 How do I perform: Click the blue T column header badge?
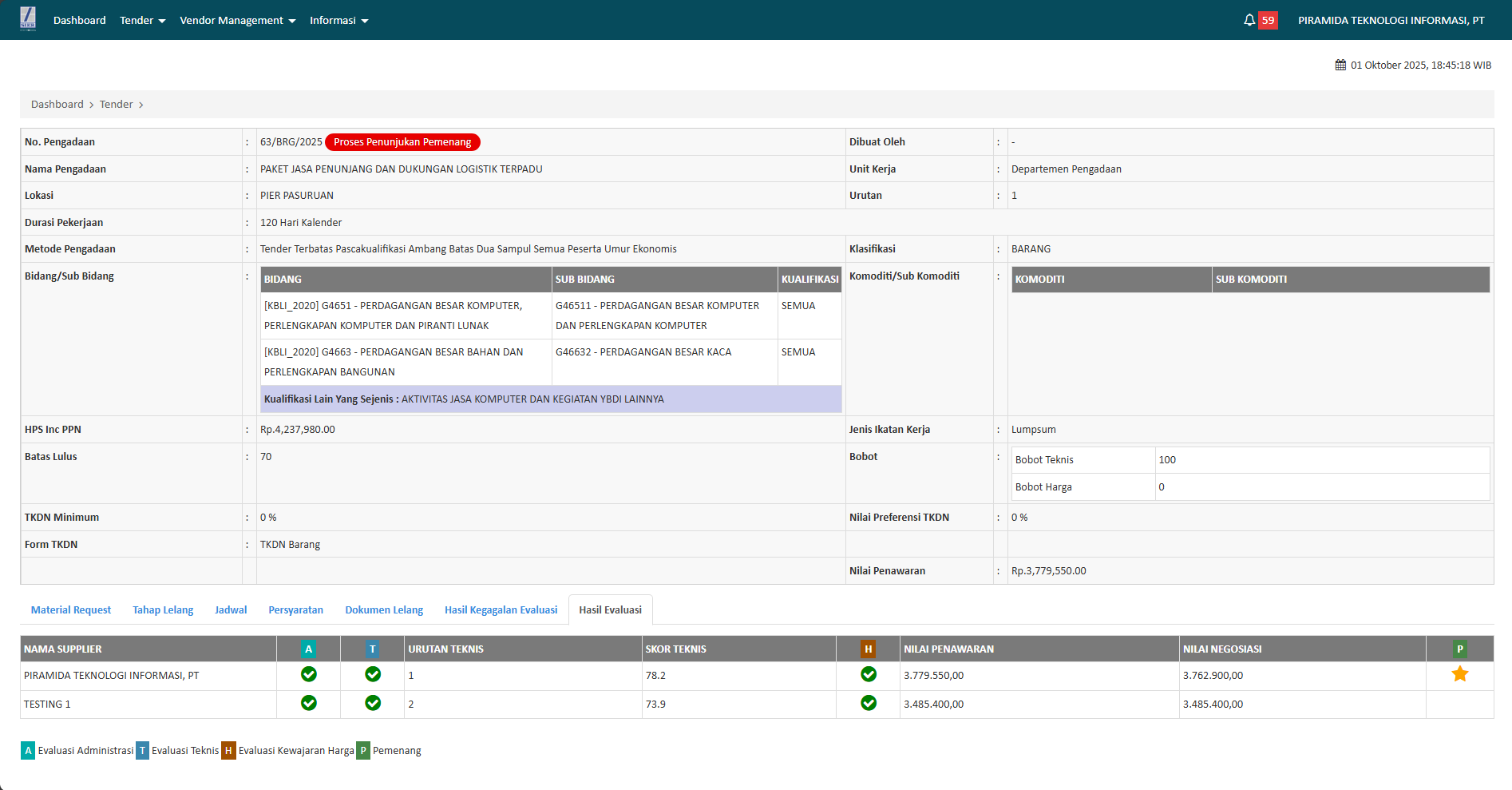coord(372,649)
